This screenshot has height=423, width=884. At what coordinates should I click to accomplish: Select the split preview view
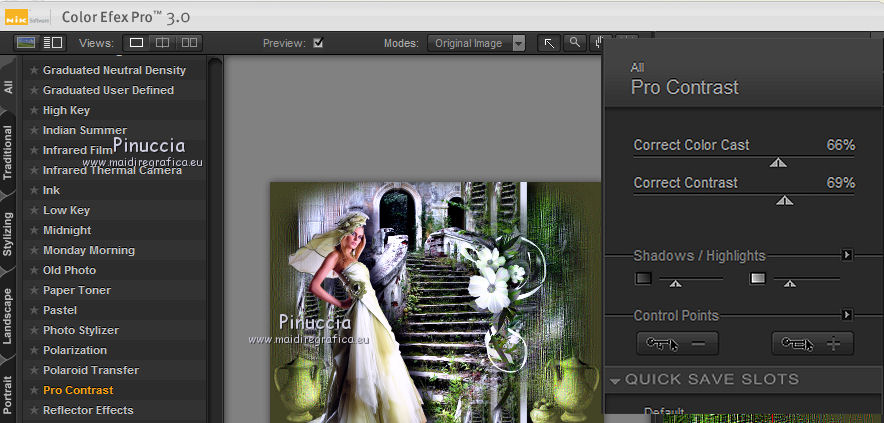tap(162, 43)
